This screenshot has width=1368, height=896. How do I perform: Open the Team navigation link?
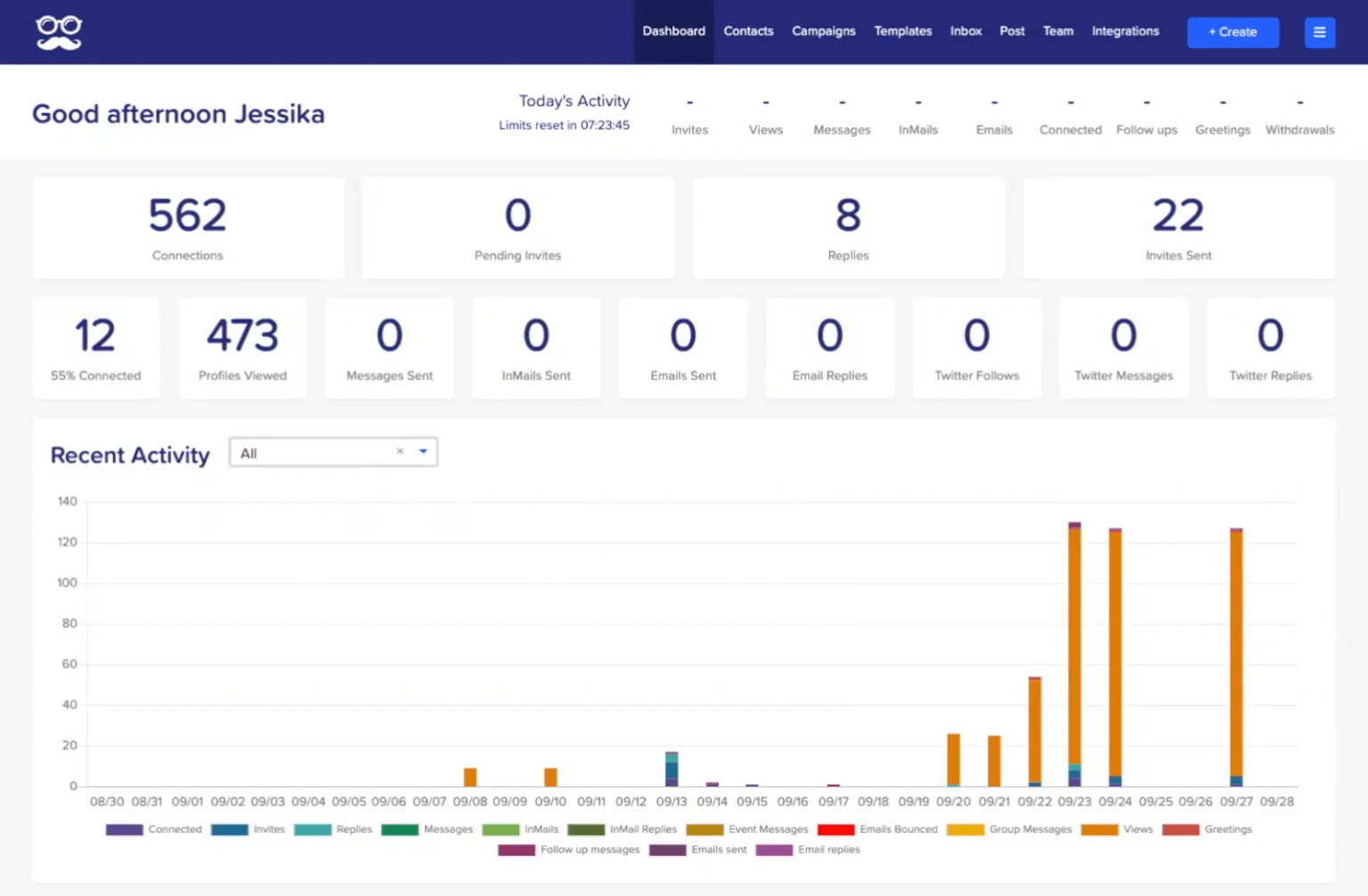pos(1058,31)
